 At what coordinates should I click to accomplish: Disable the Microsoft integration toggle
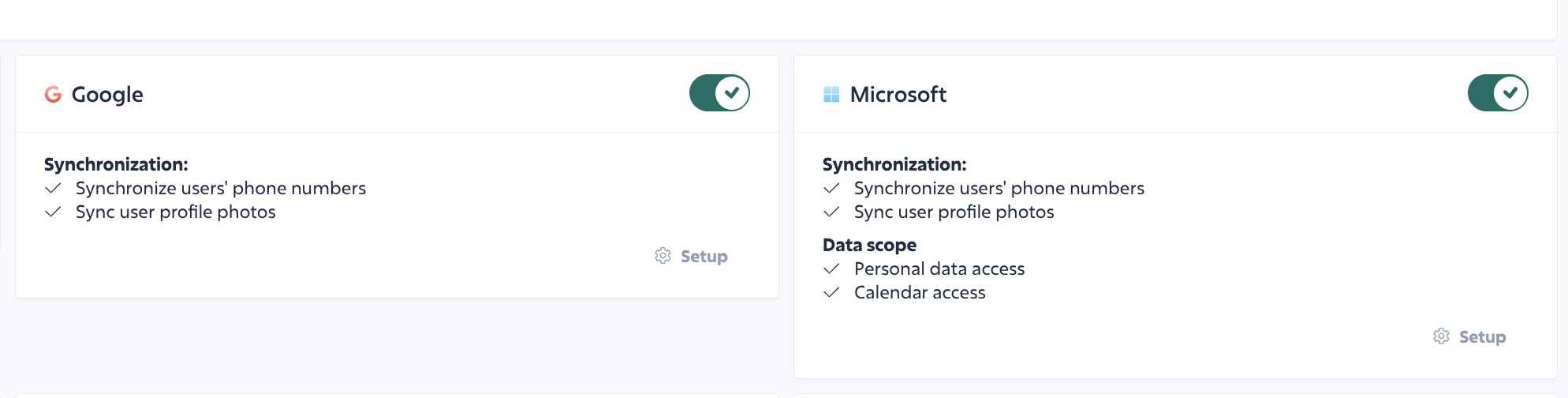tap(1498, 93)
